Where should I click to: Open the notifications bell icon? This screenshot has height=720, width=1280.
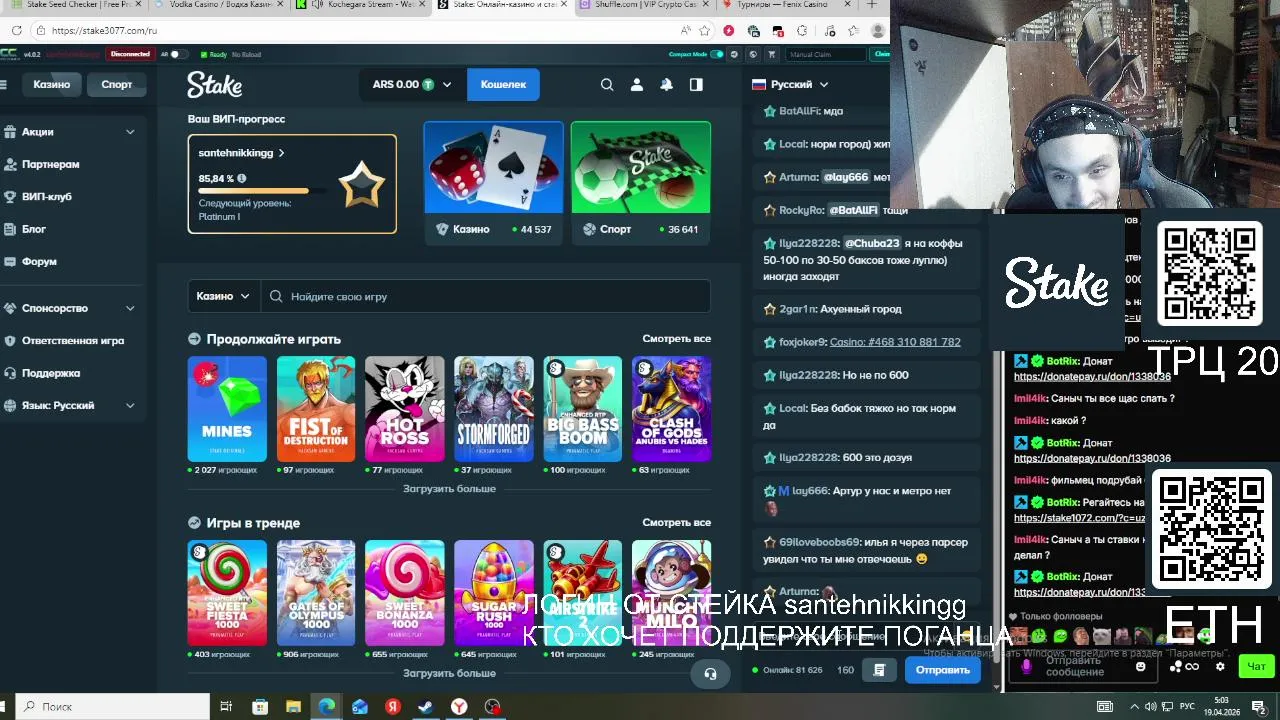(666, 85)
